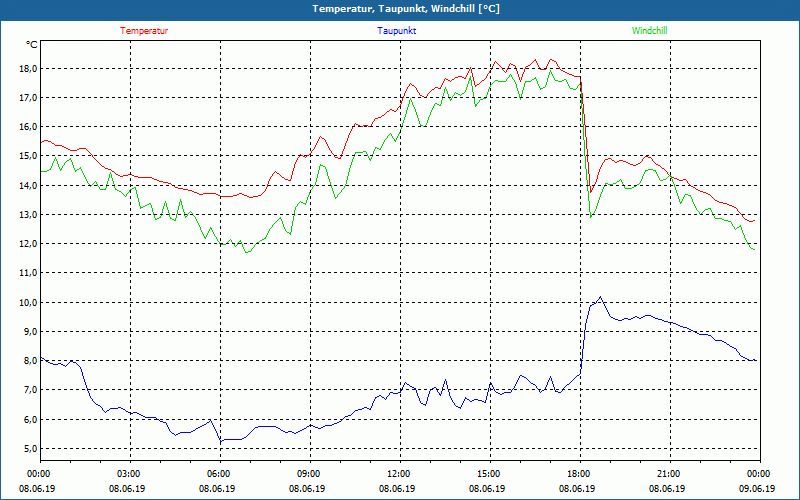Click the Windchill low point near 07:00
The image size is (800, 500).
(x=246, y=252)
